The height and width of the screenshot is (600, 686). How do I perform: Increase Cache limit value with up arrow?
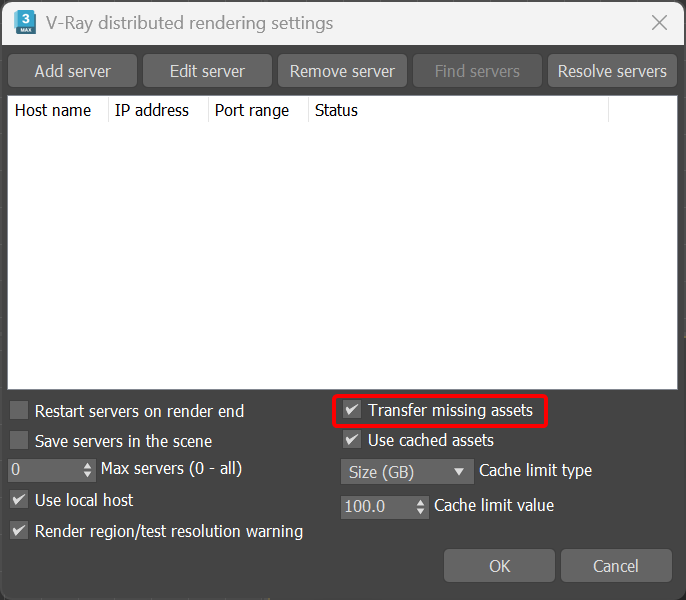[x=420, y=502]
